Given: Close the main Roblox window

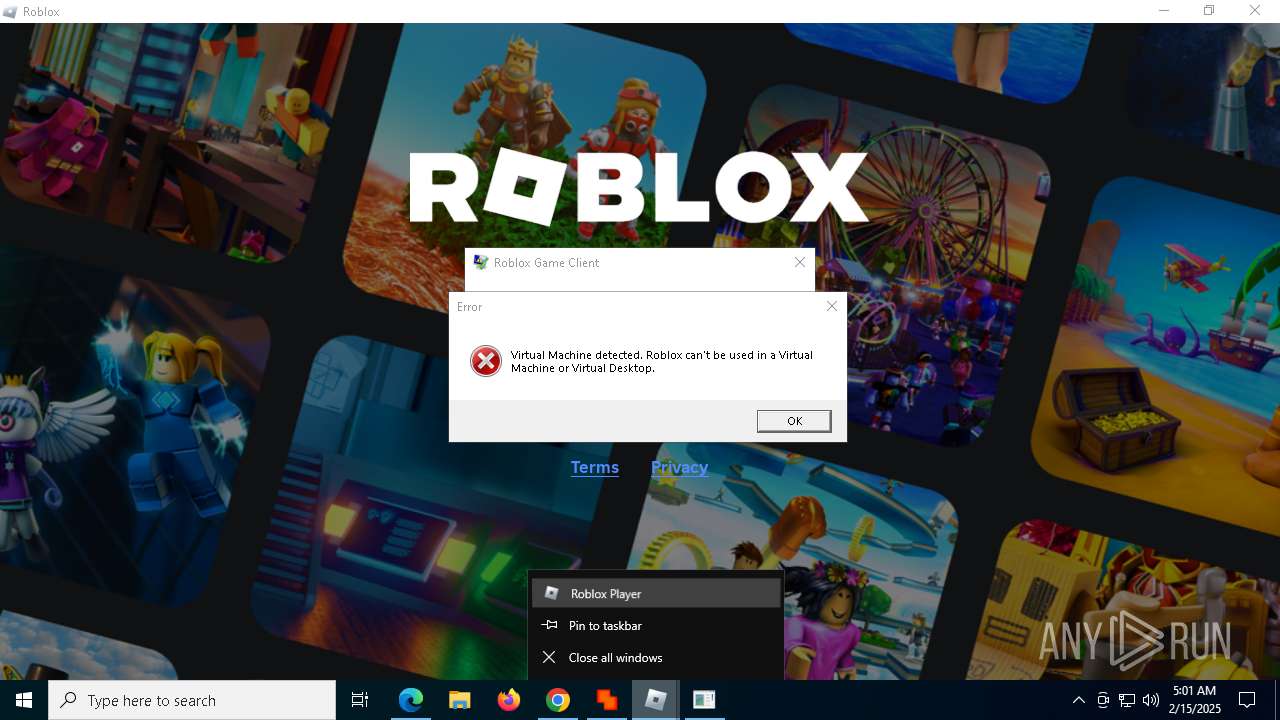Looking at the screenshot, I should (1255, 11).
